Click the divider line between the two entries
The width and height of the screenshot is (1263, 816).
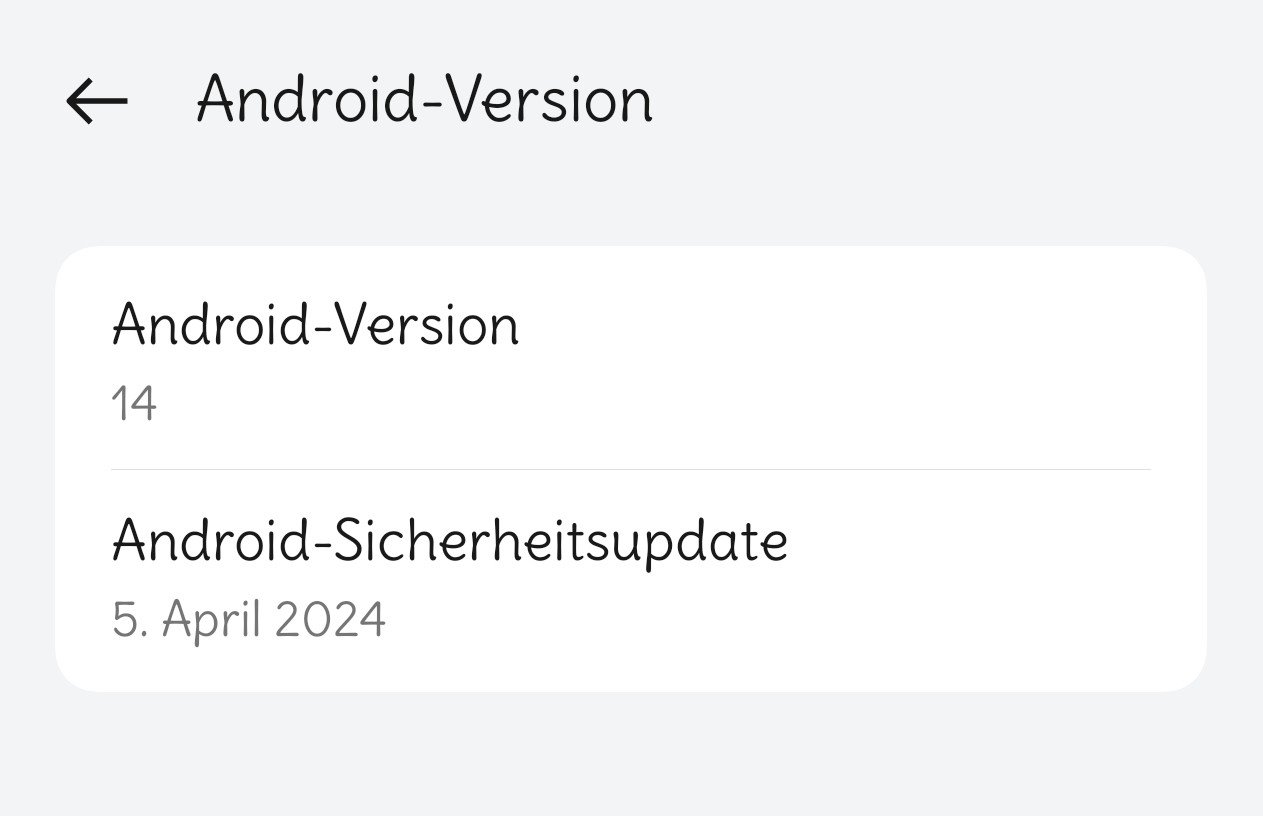[630, 469]
